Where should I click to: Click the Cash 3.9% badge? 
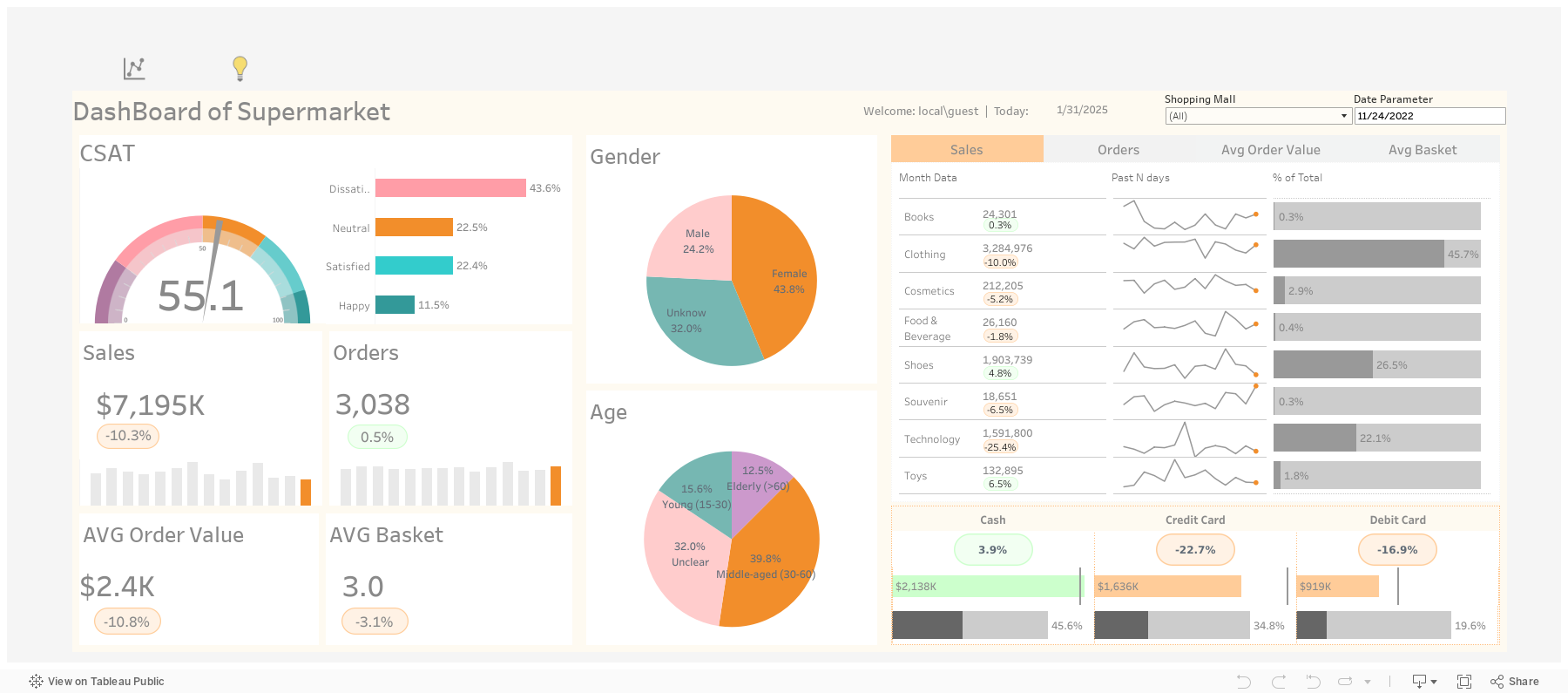click(993, 550)
